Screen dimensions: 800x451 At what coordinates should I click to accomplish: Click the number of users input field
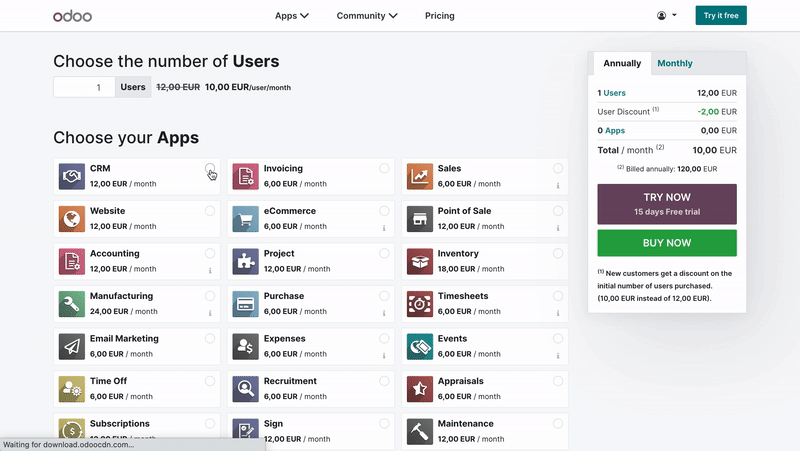(84, 87)
